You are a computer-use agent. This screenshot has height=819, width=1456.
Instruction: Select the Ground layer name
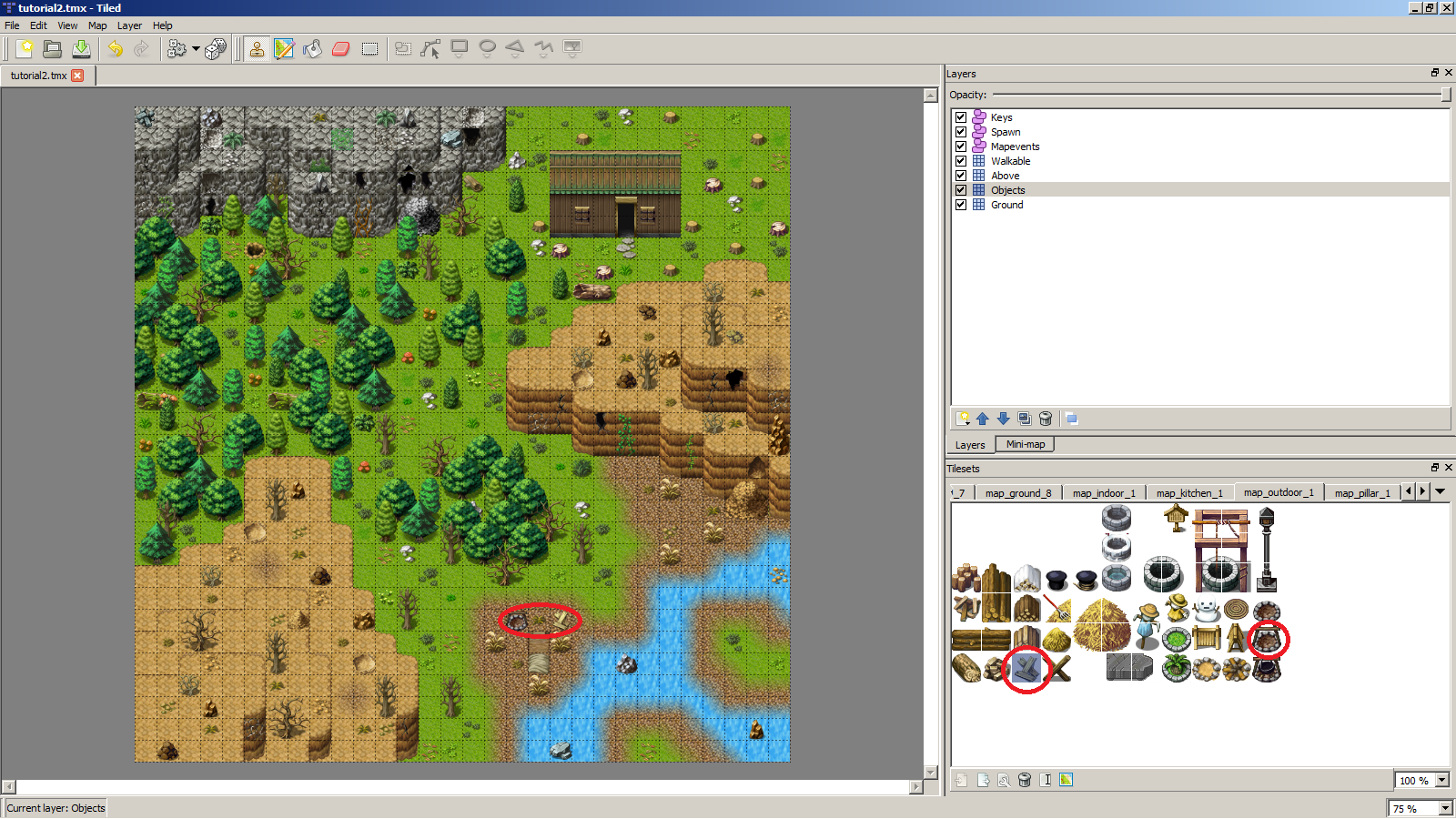point(1006,205)
